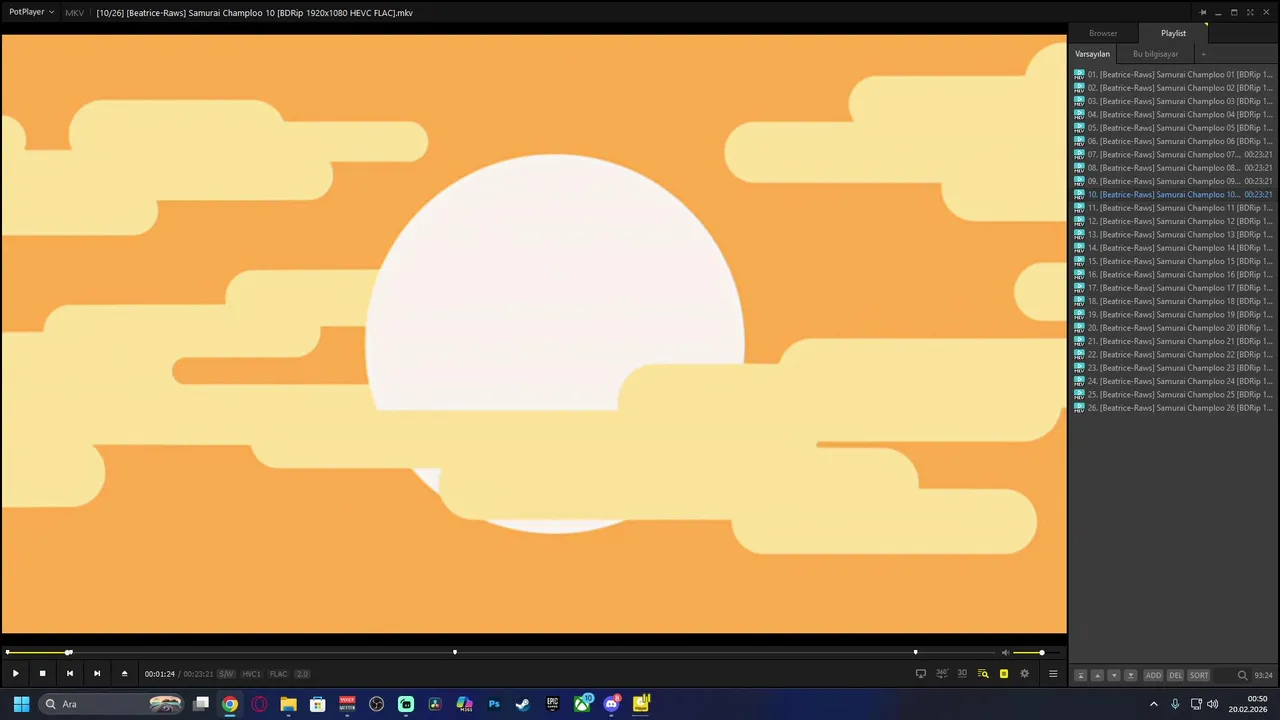Image resolution: width=1280 pixels, height=720 pixels.
Task: Toggle fullscreen mode in title bar
Action: (x=1250, y=12)
